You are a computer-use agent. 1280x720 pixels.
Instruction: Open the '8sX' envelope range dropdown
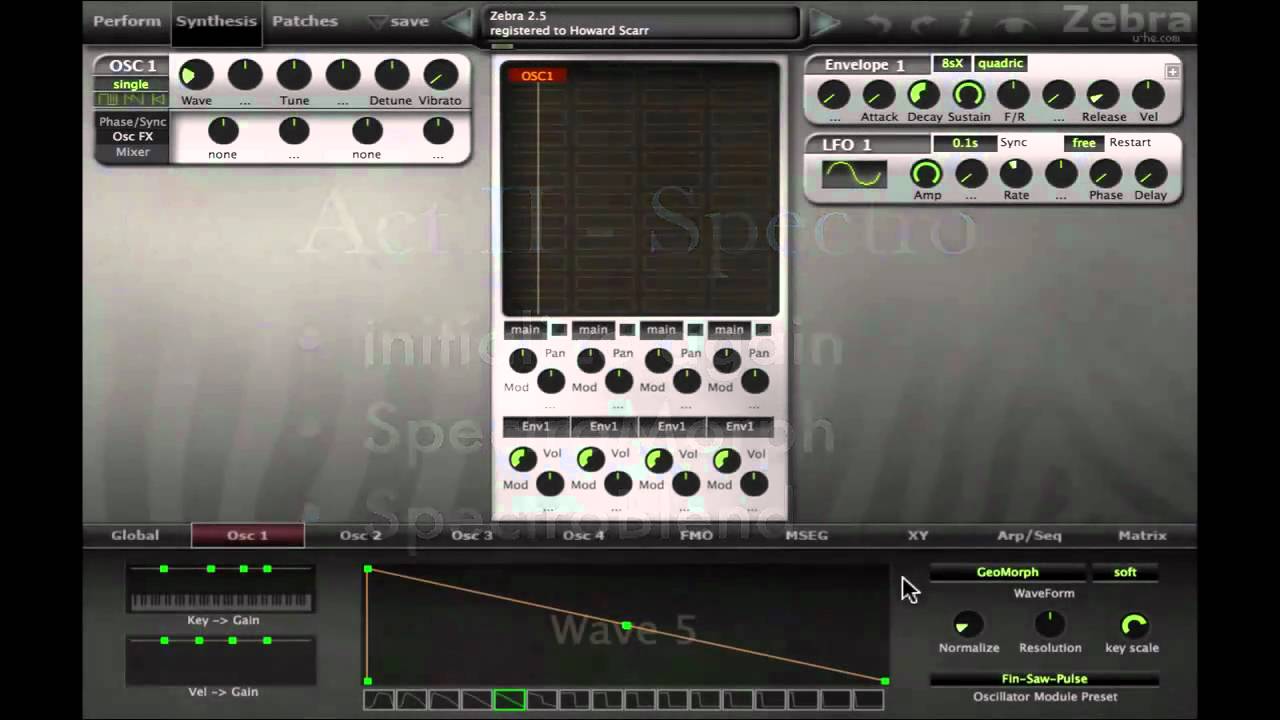click(x=951, y=63)
